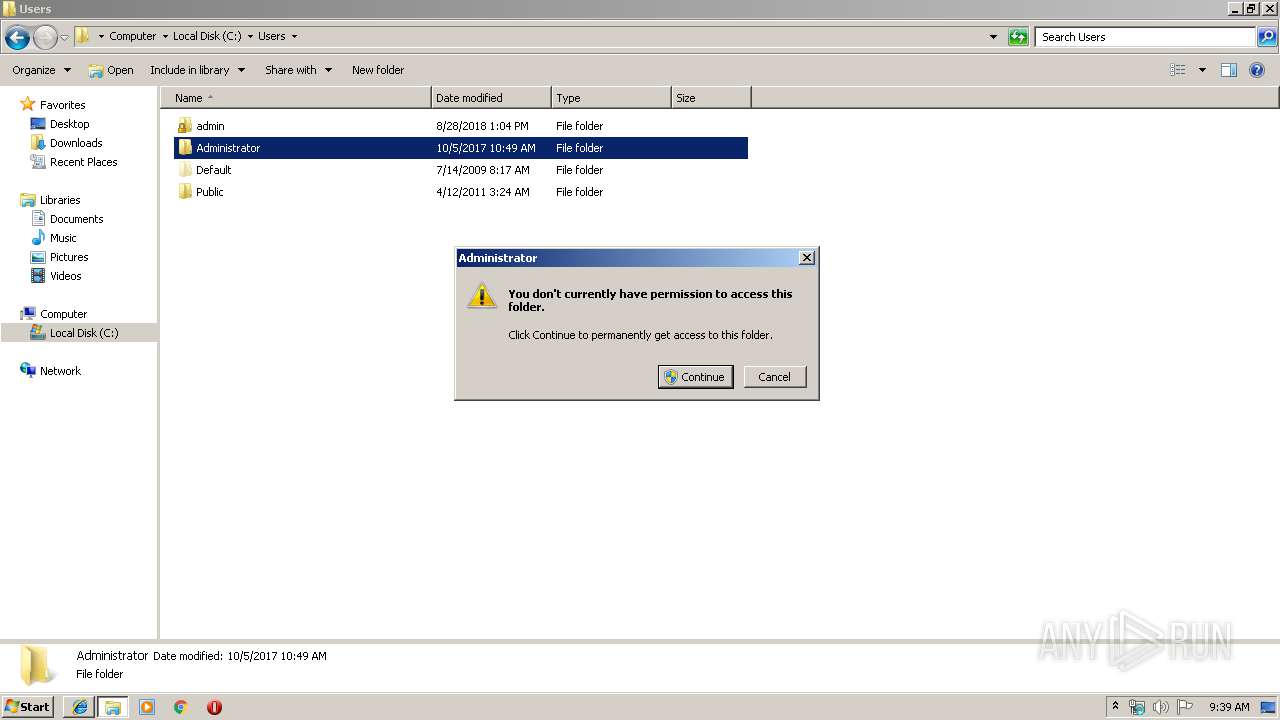Expand the arrow after Users in address bar

point(294,36)
